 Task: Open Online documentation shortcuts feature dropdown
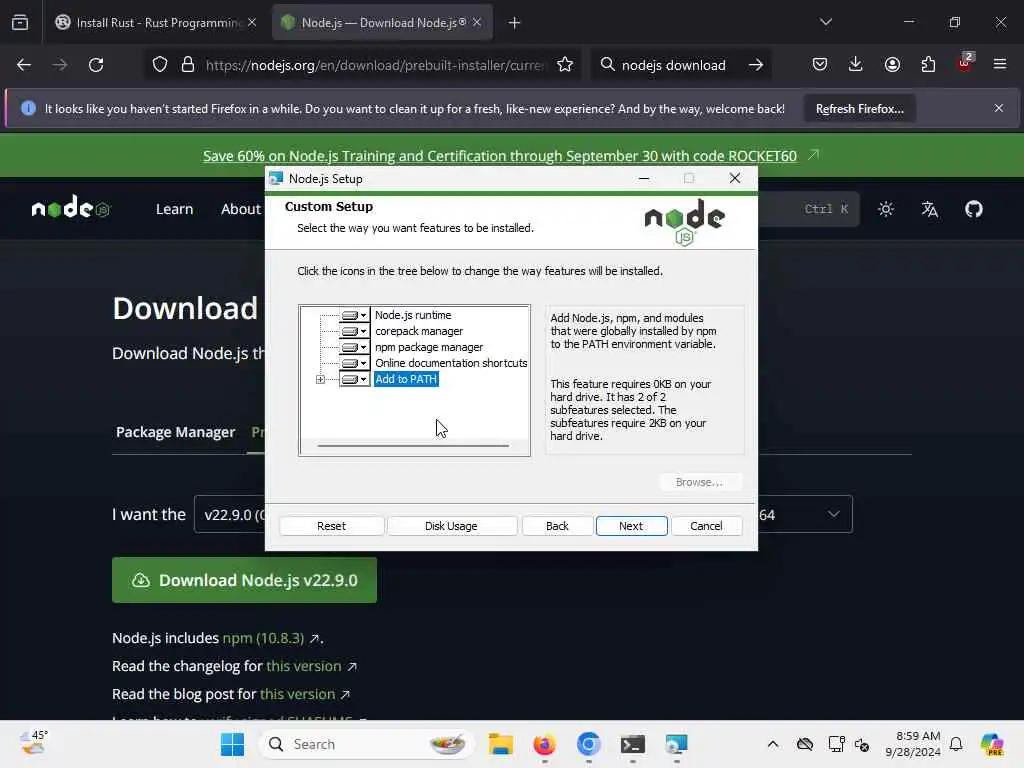[x=355, y=363]
